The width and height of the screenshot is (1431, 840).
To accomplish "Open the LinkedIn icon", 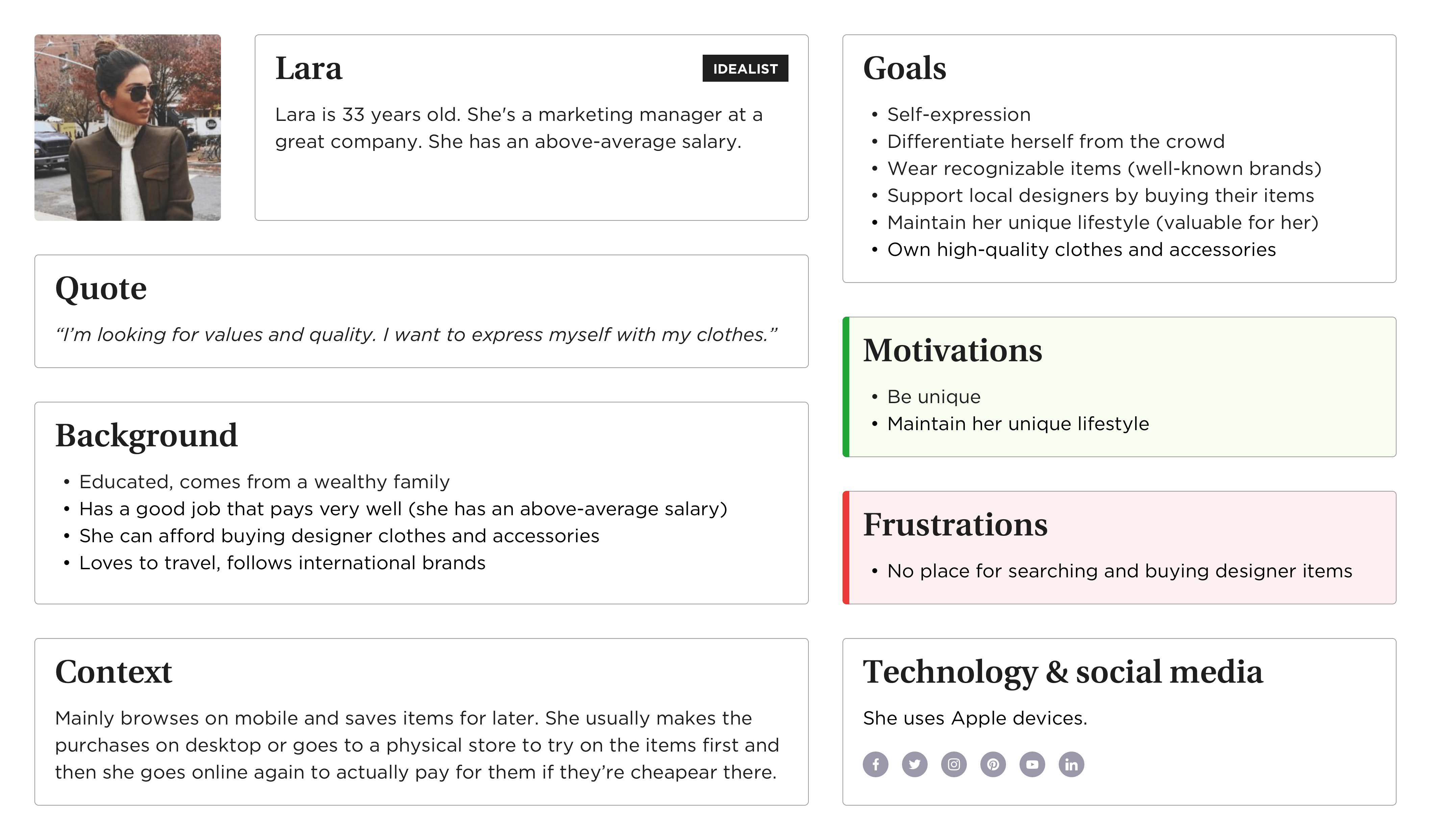I will point(1071,764).
